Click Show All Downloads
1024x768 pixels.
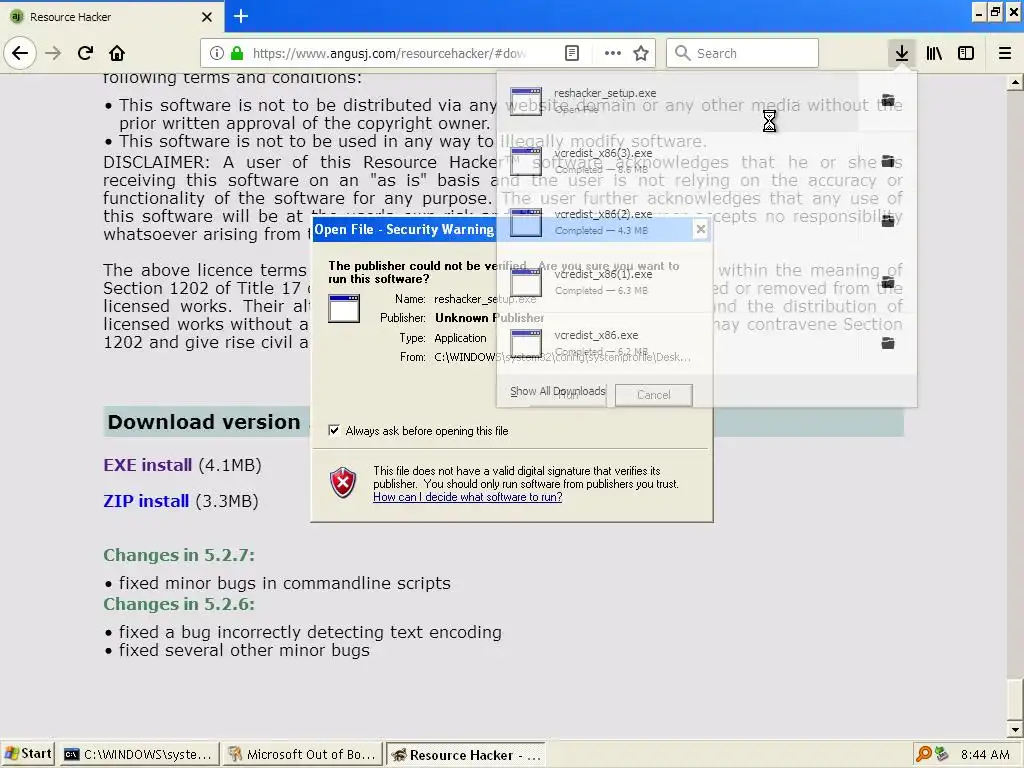[x=558, y=391]
